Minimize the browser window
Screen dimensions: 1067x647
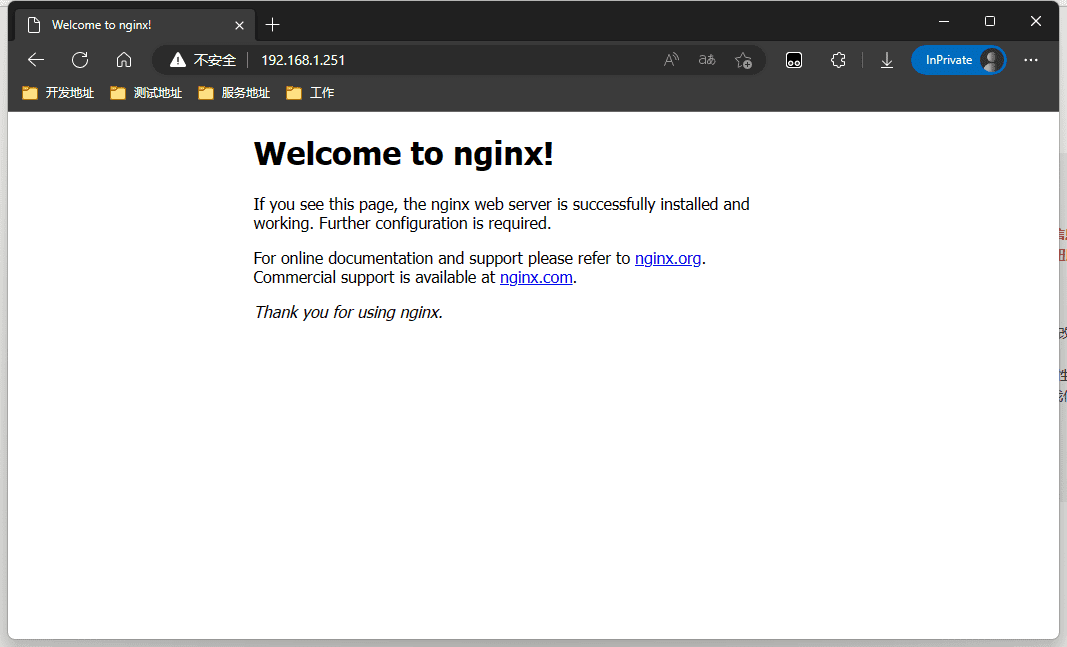coord(944,21)
